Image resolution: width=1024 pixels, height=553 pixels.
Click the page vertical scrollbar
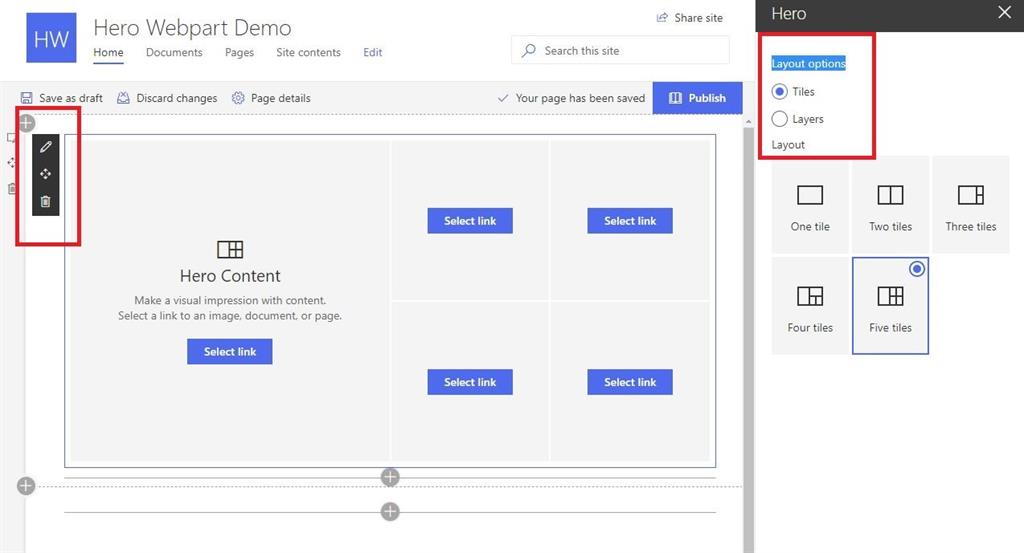click(748, 340)
